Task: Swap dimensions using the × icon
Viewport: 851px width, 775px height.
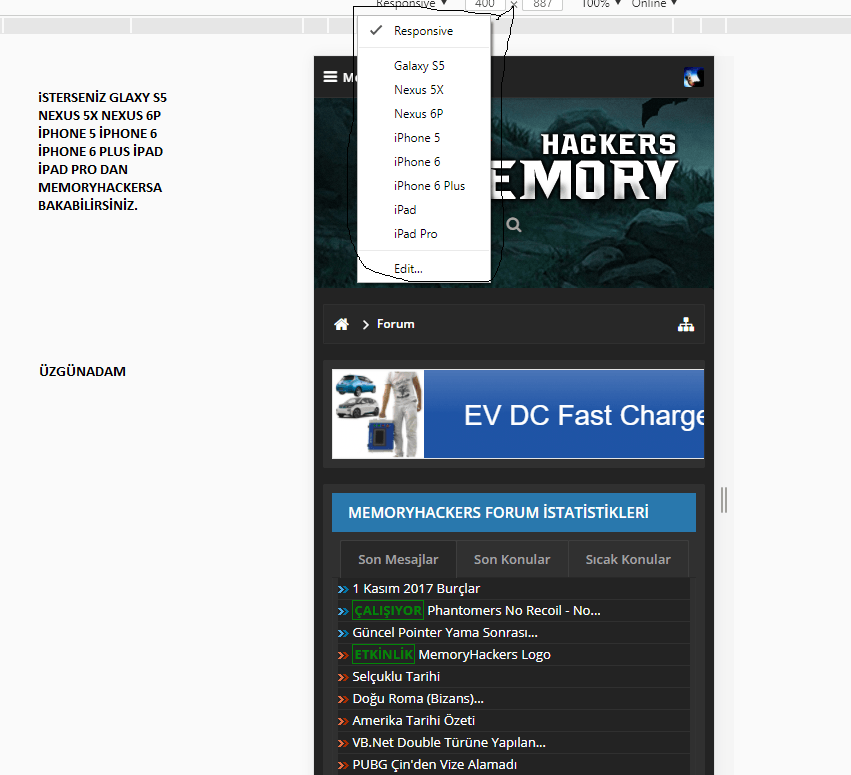Action: click(513, 4)
